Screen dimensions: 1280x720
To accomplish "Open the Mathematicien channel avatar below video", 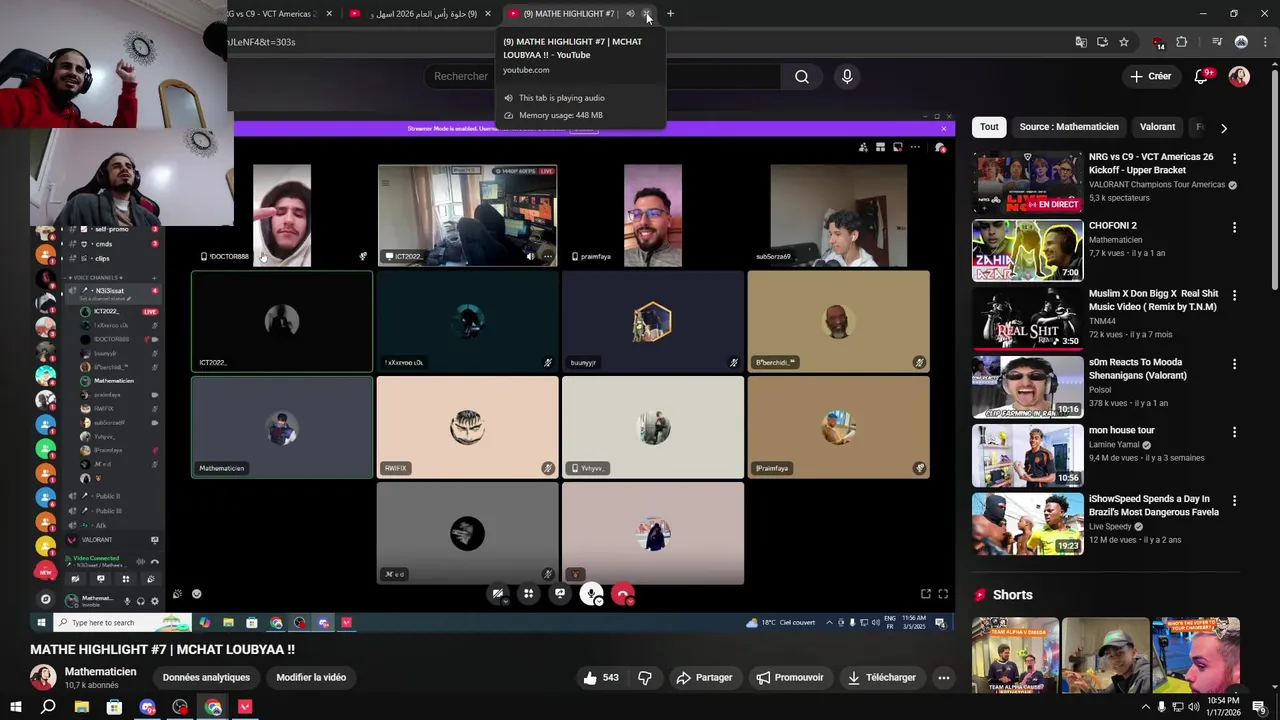I will tap(43, 678).
